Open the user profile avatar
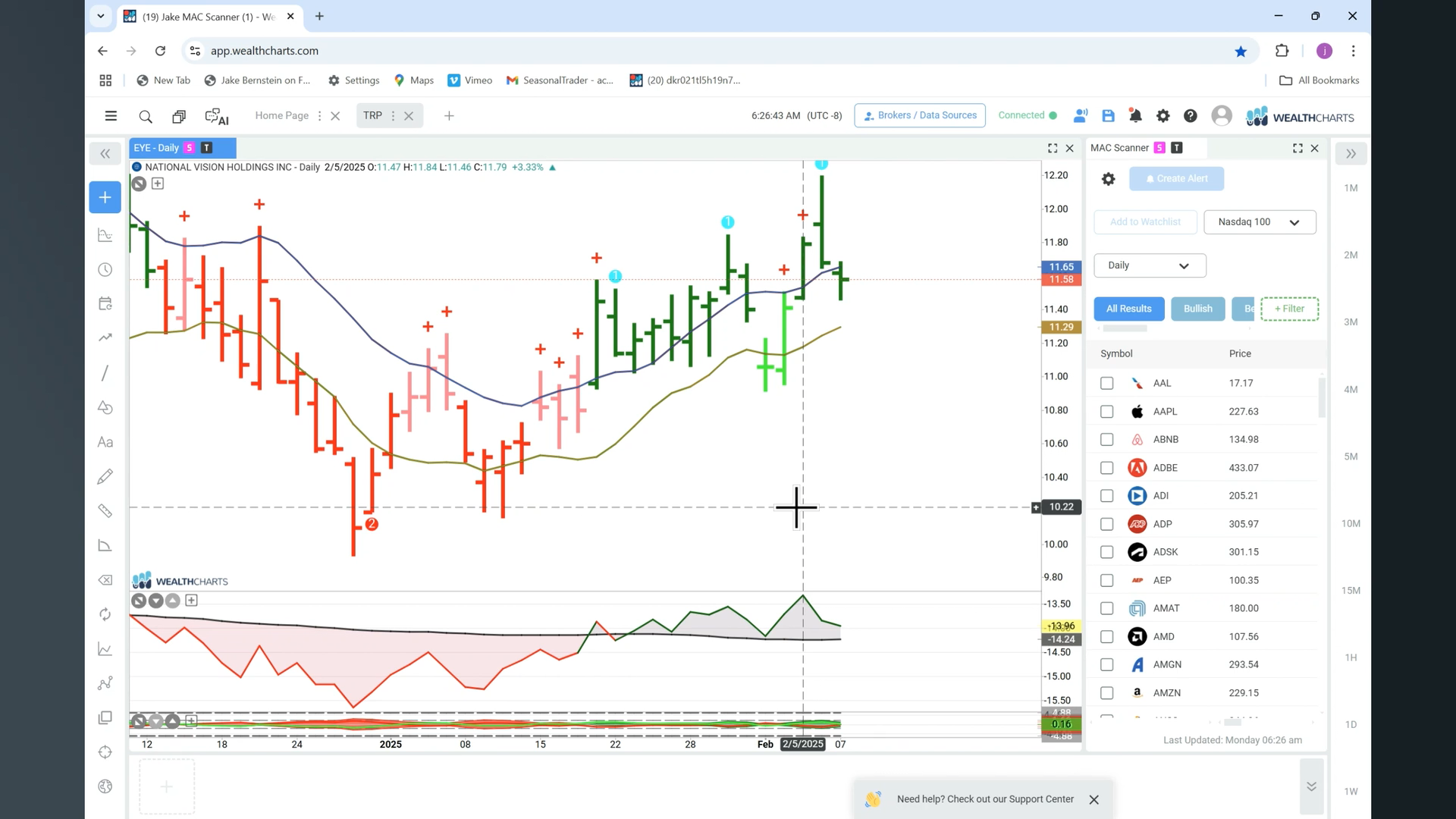Viewport: 1456px width, 819px height. click(x=1221, y=115)
